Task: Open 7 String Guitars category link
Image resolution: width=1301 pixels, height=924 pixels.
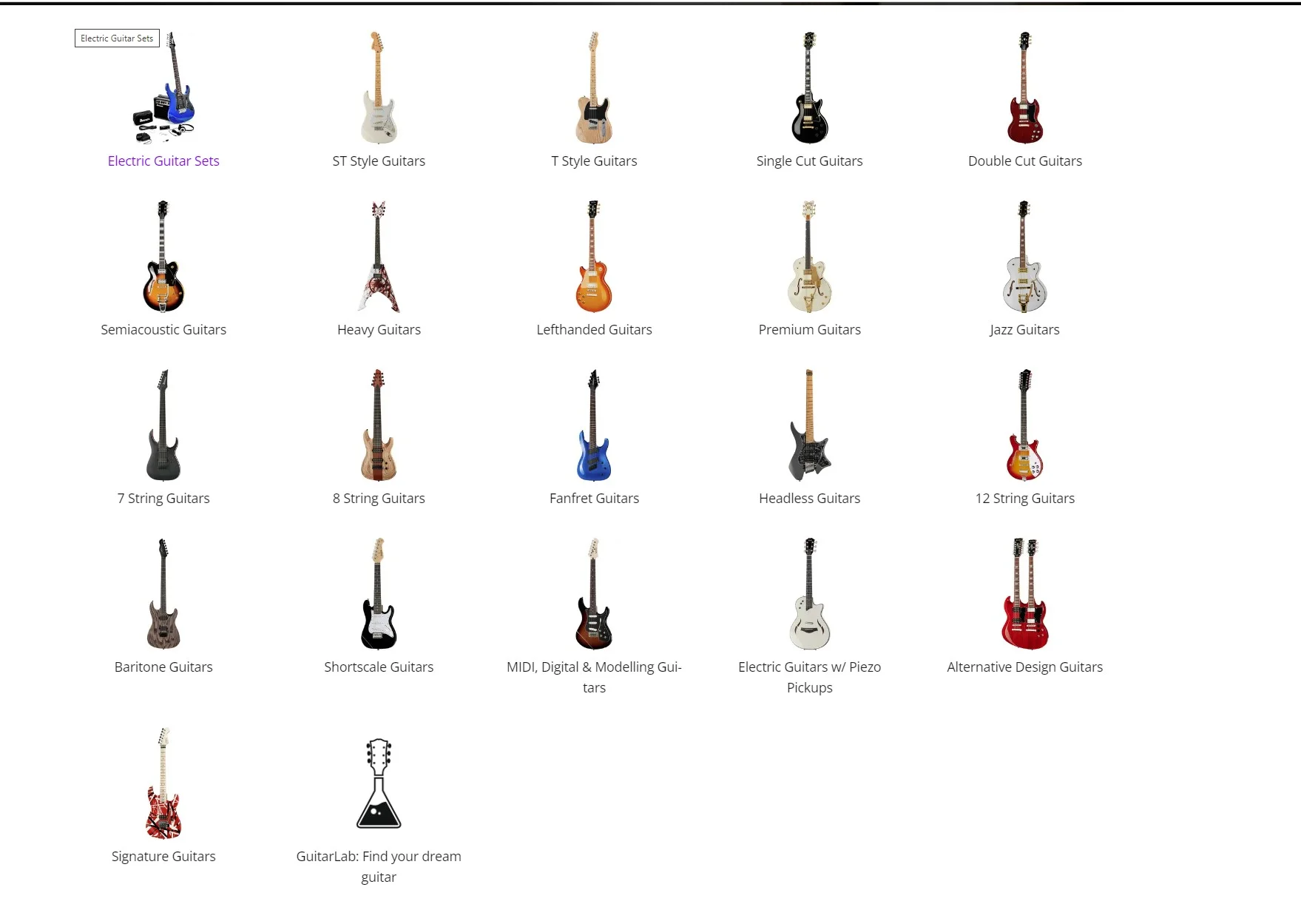Action: (163, 499)
